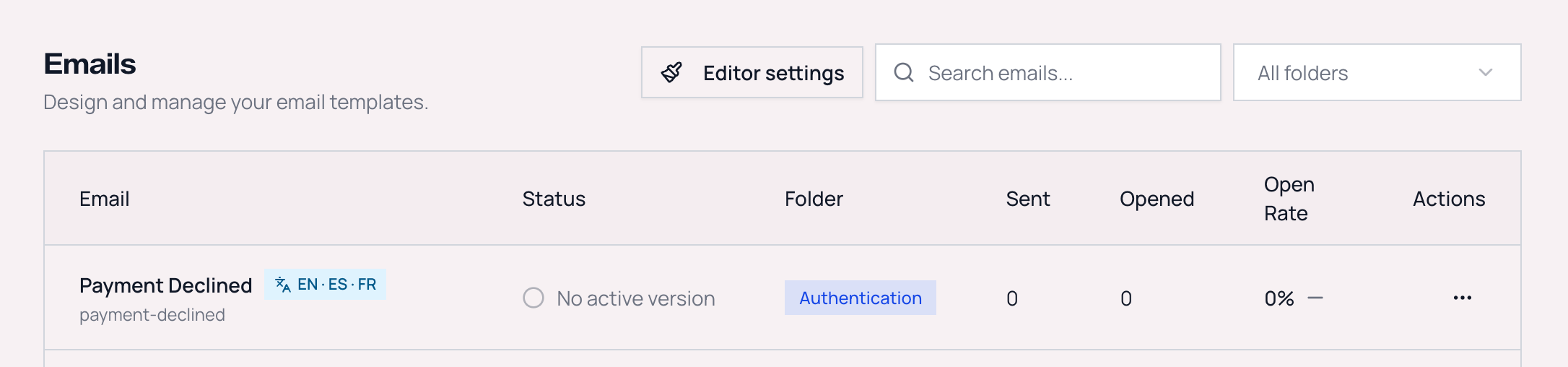Expand the All folders dropdown
This screenshot has height=367, width=1568.
point(1377,72)
